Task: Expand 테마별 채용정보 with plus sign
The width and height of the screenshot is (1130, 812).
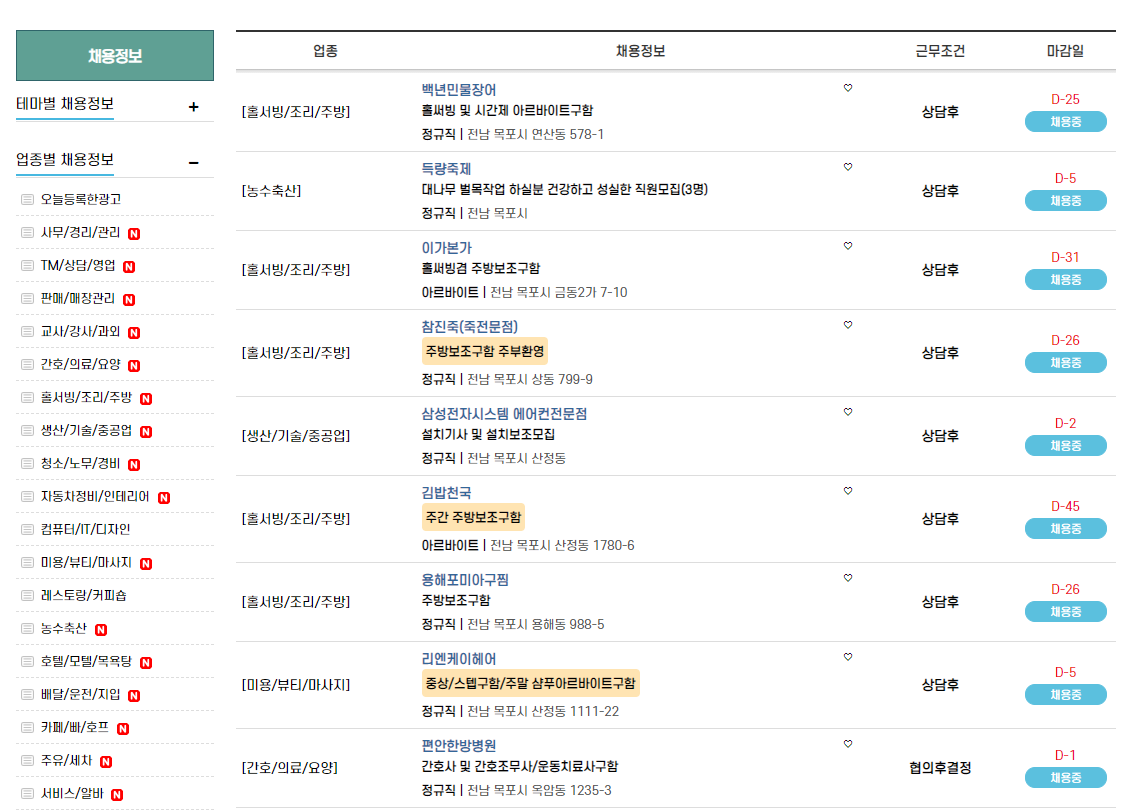Action: click(193, 107)
